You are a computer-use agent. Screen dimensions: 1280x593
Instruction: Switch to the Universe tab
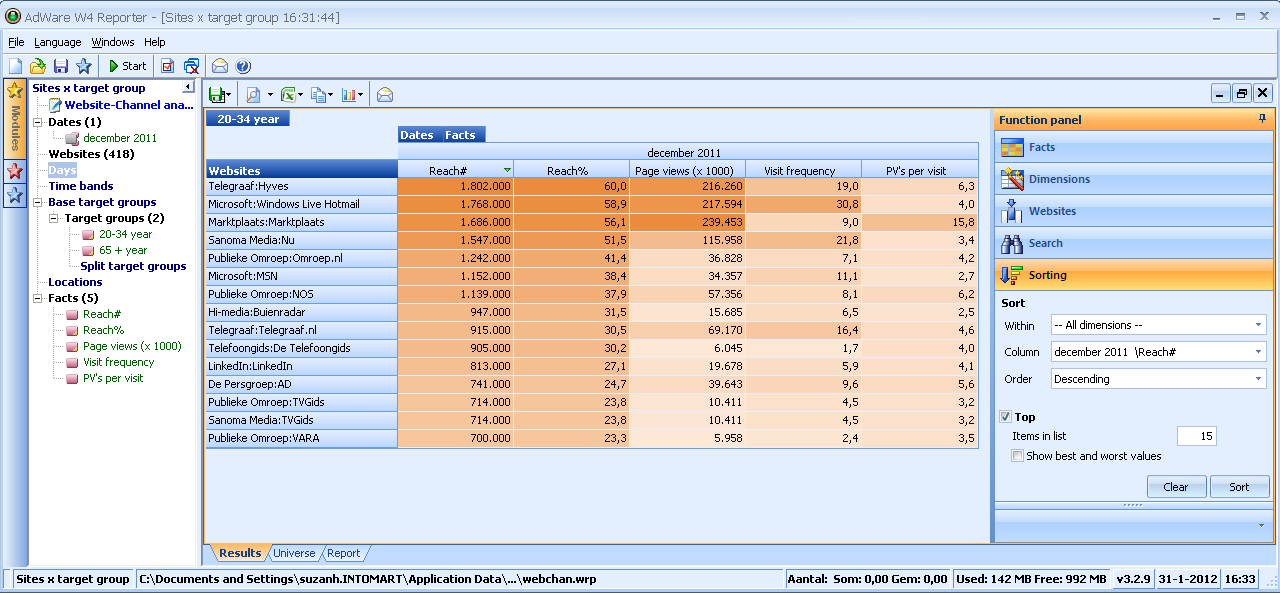(x=294, y=553)
